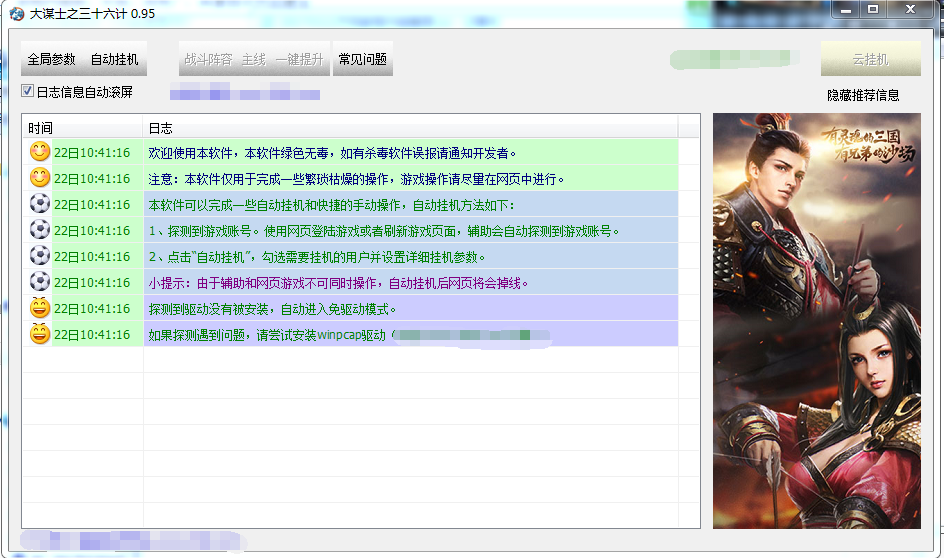Click the app icon in the title bar
The width and height of the screenshot is (944, 558).
pos(17,13)
